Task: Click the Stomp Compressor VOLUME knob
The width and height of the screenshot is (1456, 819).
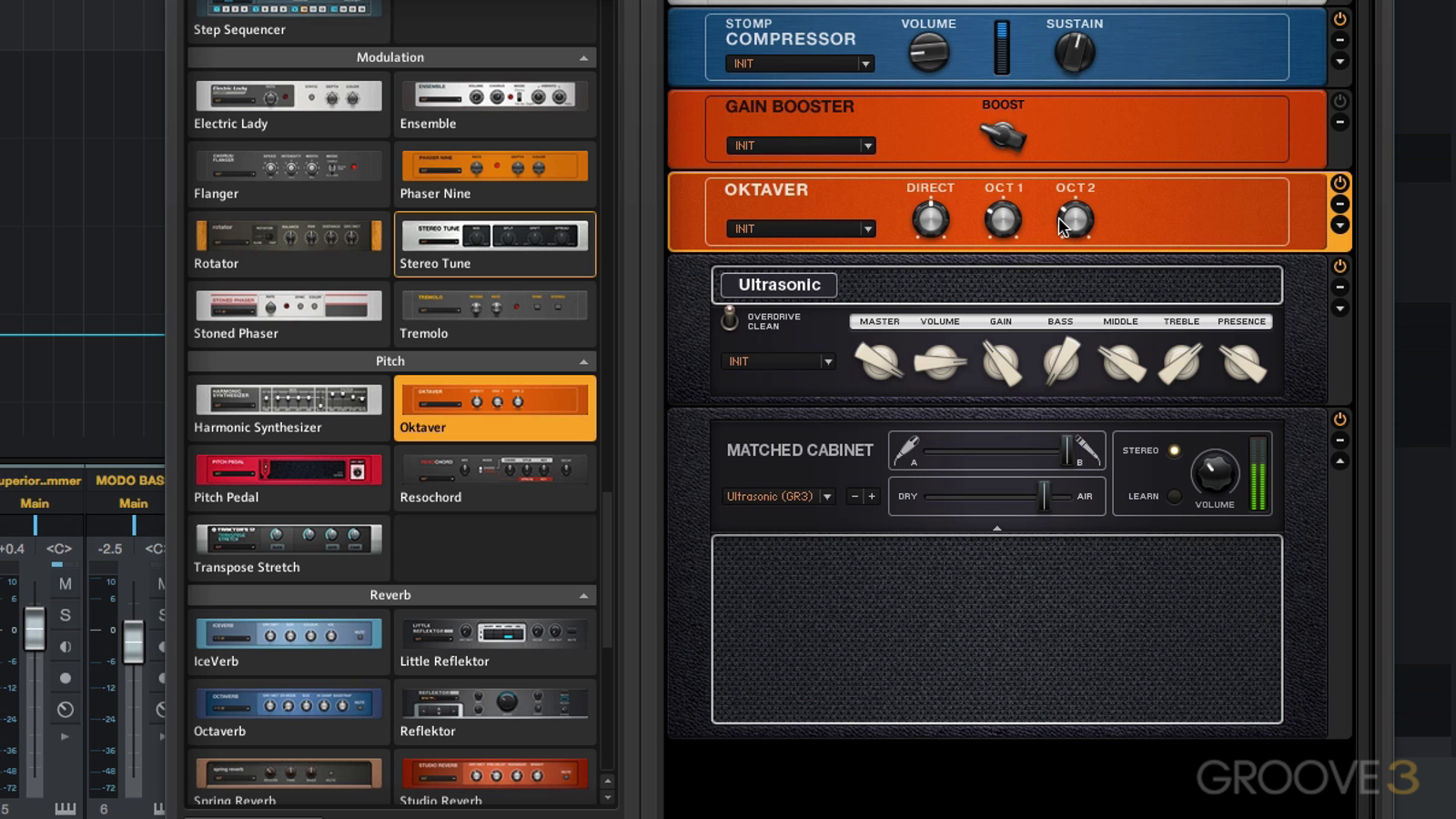Action: [x=928, y=53]
